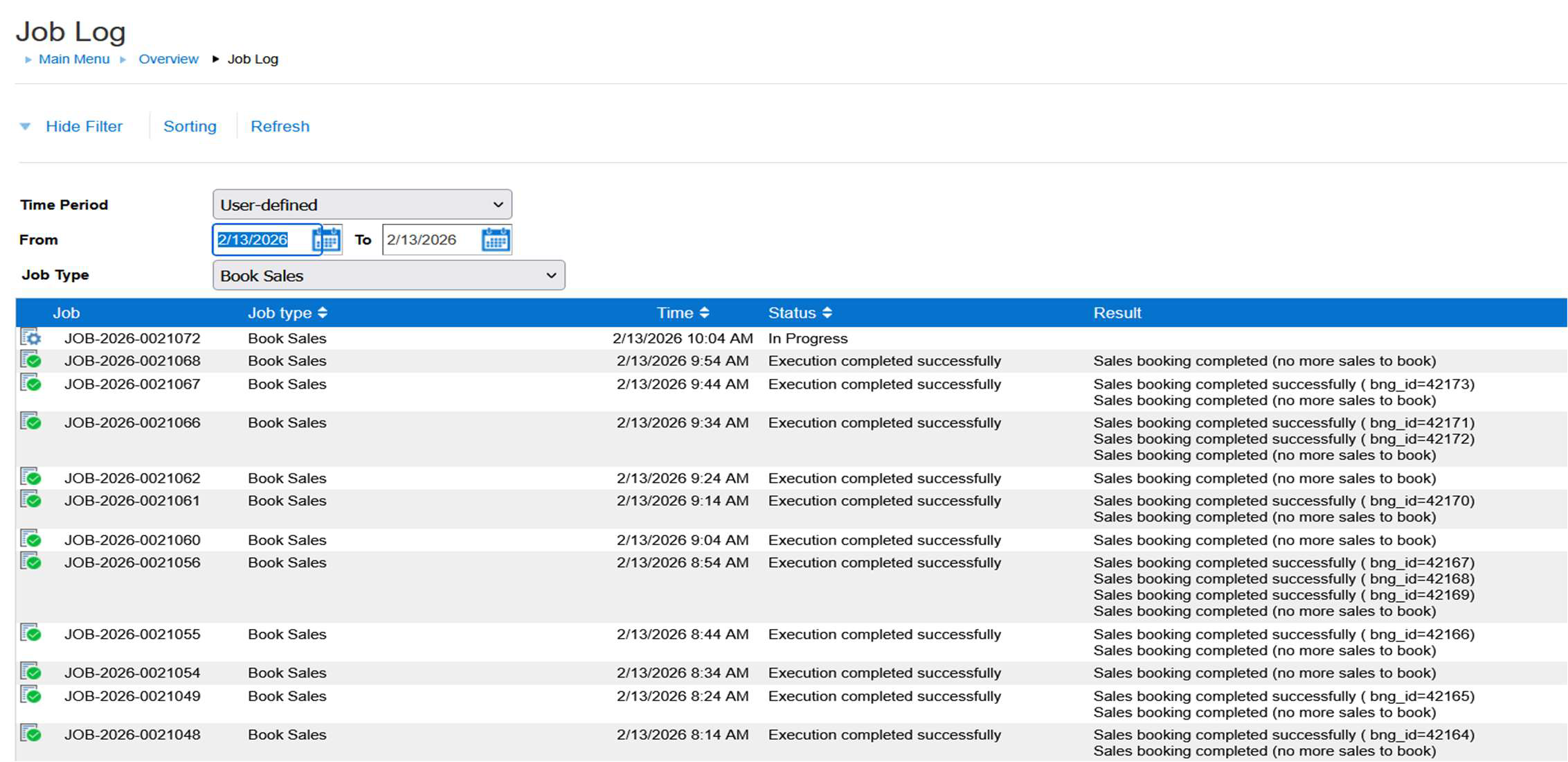Go to Main Menu breadcrumb link
Image resolution: width=1568 pixels, height=762 pixels.
pyautogui.click(x=74, y=60)
